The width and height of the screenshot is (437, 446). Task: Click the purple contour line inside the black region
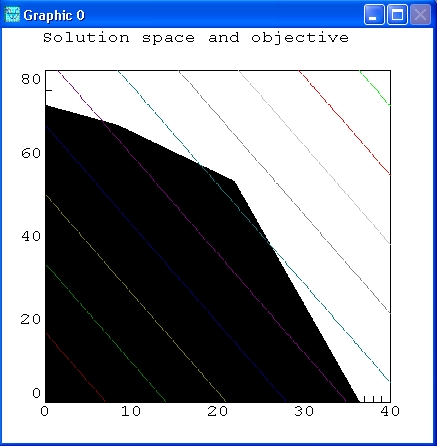[200, 233]
